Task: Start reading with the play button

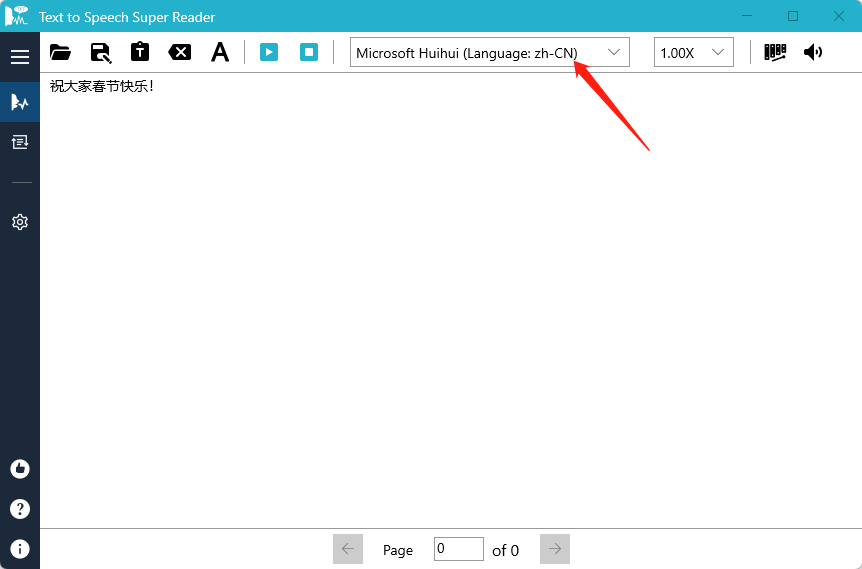Action: pos(269,52)
